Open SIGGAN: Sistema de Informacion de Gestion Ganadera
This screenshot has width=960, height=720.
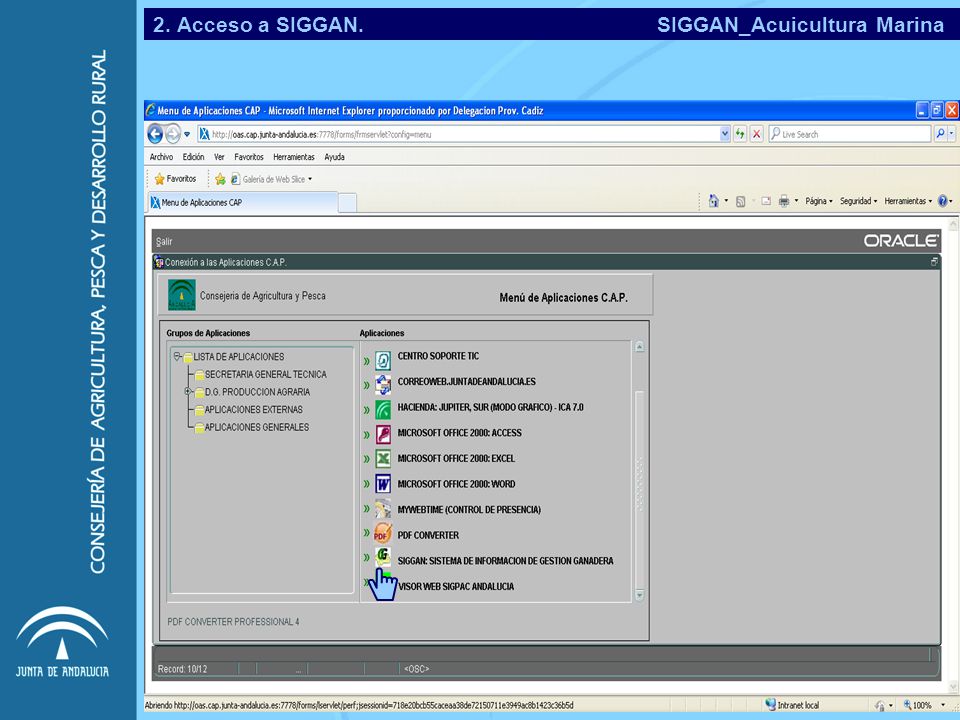[505, 561]
